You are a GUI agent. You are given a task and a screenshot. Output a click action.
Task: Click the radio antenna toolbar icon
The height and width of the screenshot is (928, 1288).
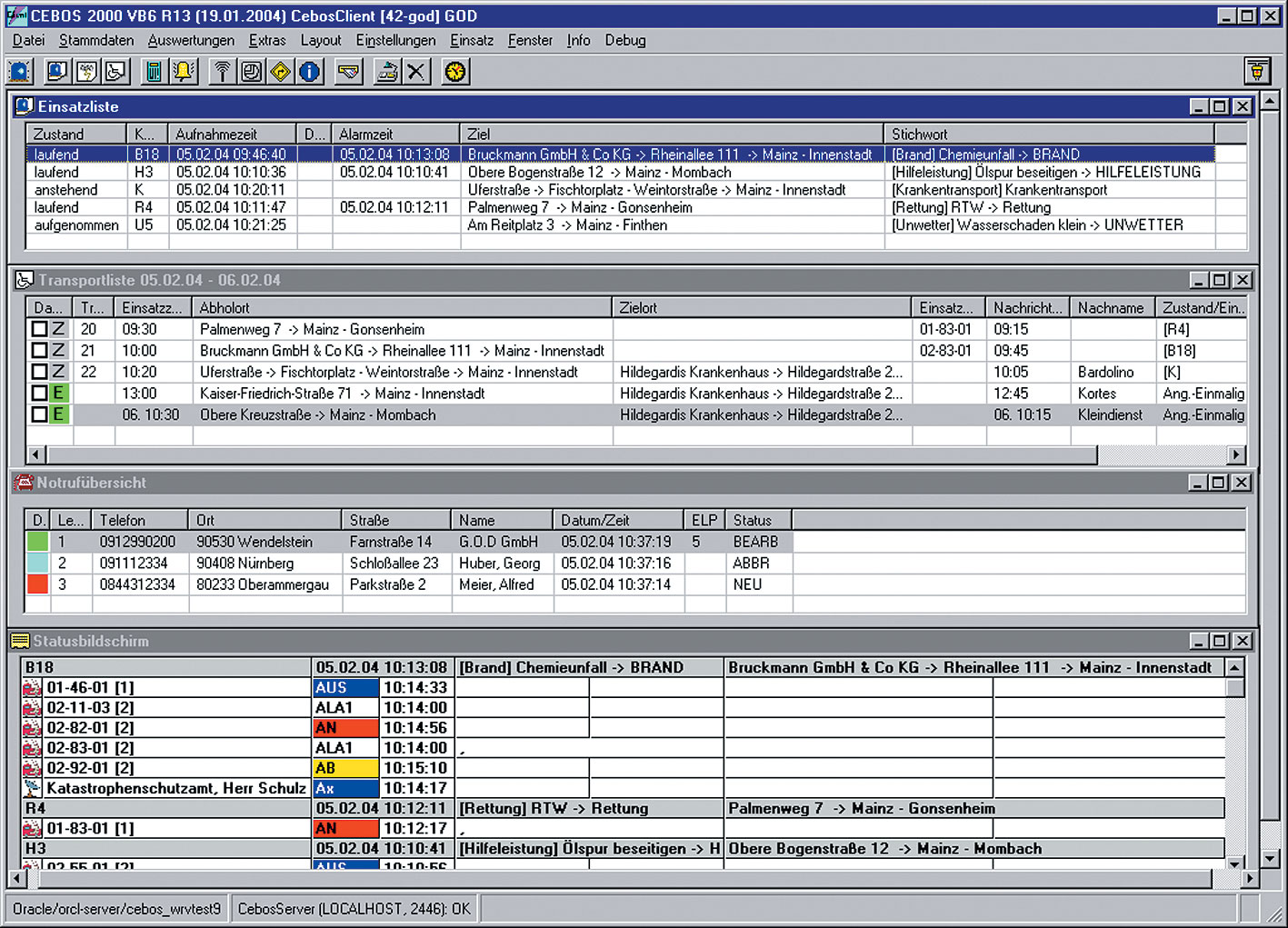222,71
